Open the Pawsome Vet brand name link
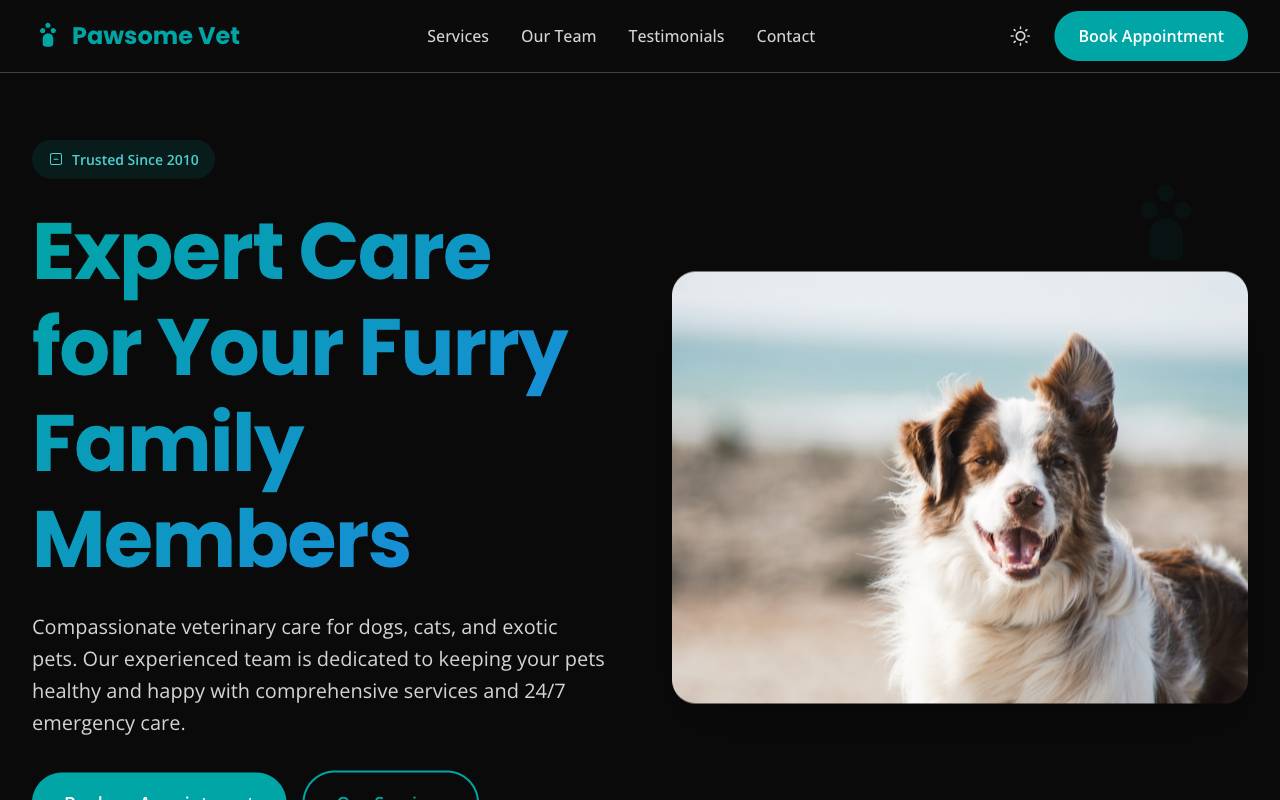The image size is (1280, 800). point(156,36)
